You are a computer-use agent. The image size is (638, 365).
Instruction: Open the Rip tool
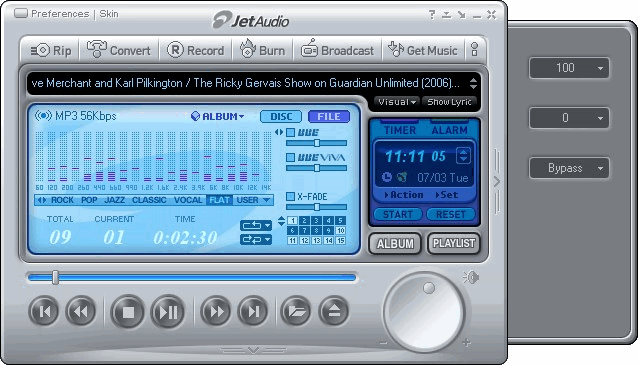51,50
